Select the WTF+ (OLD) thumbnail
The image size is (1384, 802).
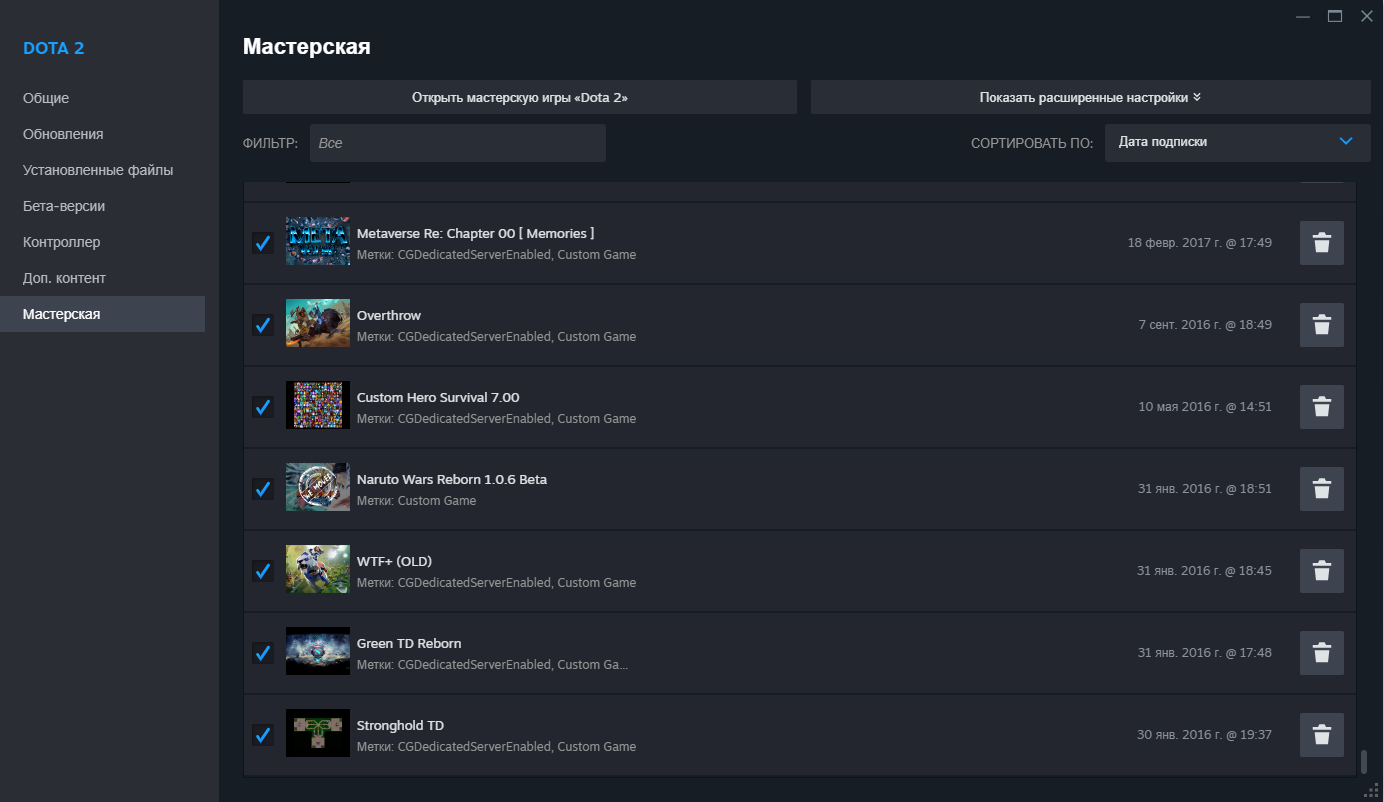tap(318, 569)
